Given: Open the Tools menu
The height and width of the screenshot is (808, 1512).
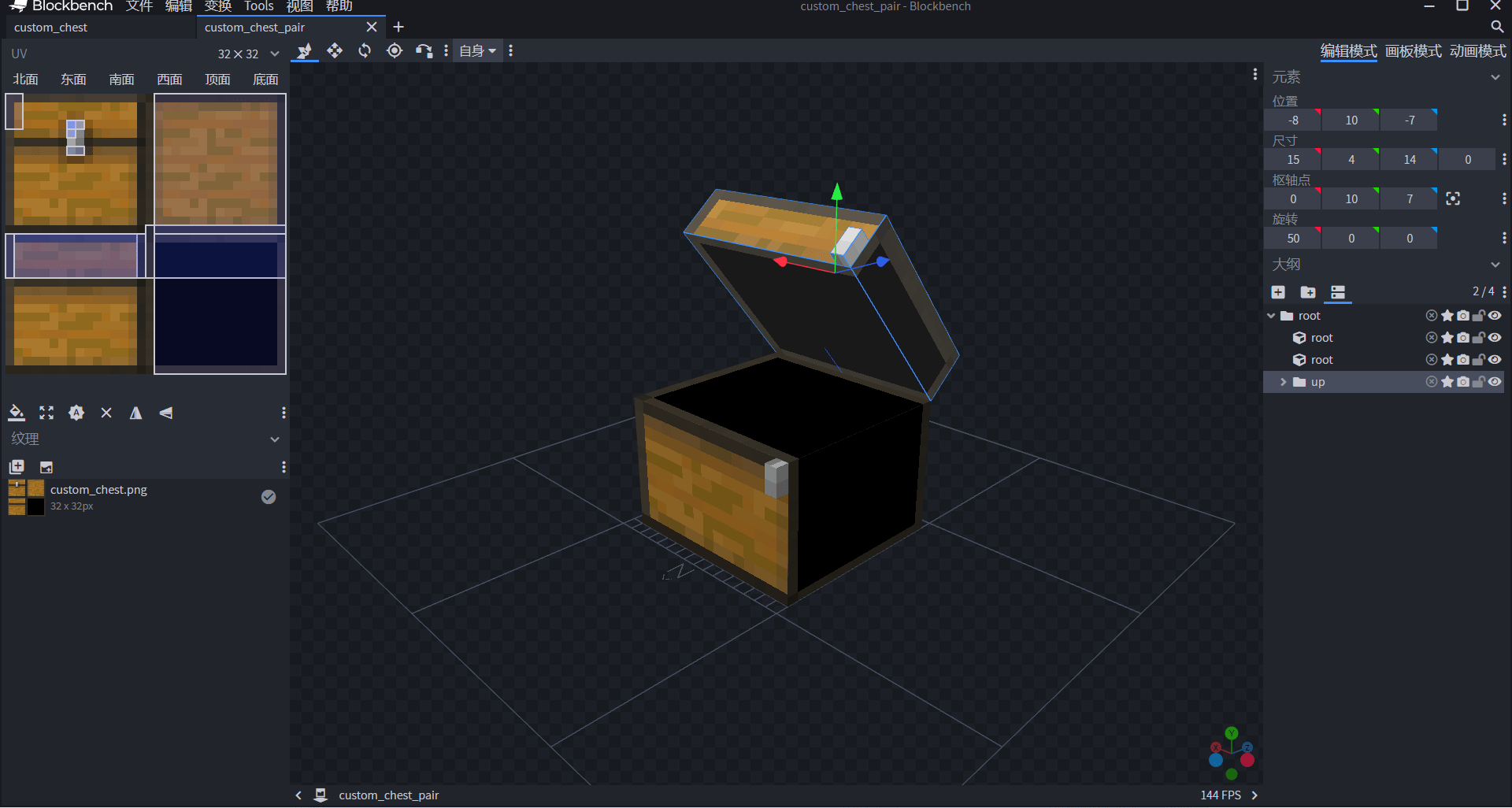Looking at the screenshot, I should (259, 6).
